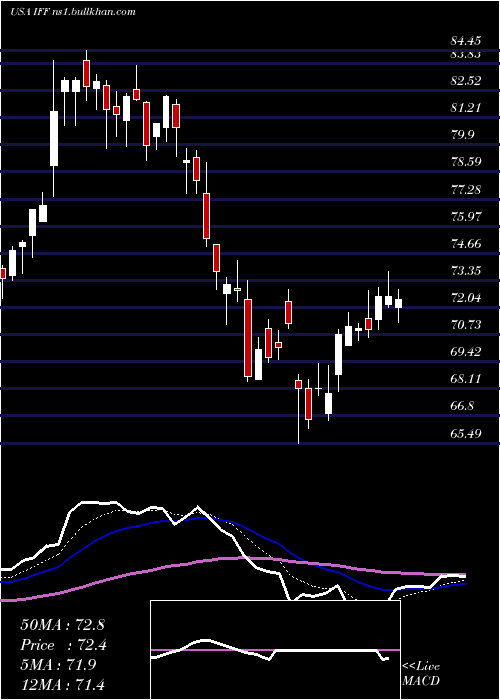Select the 78.59 price axis label
The width and height of the screenshot is (500, 700).
466,162
